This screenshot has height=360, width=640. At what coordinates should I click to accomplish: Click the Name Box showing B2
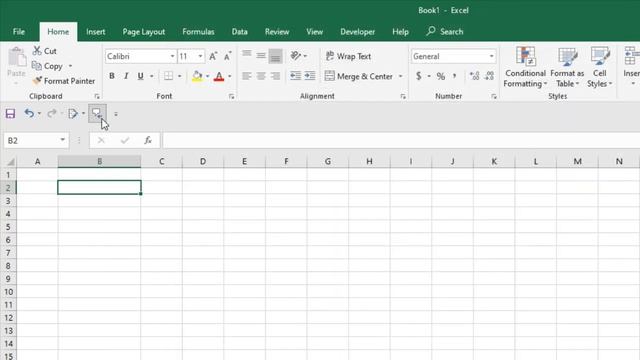(x=36, y=140)
